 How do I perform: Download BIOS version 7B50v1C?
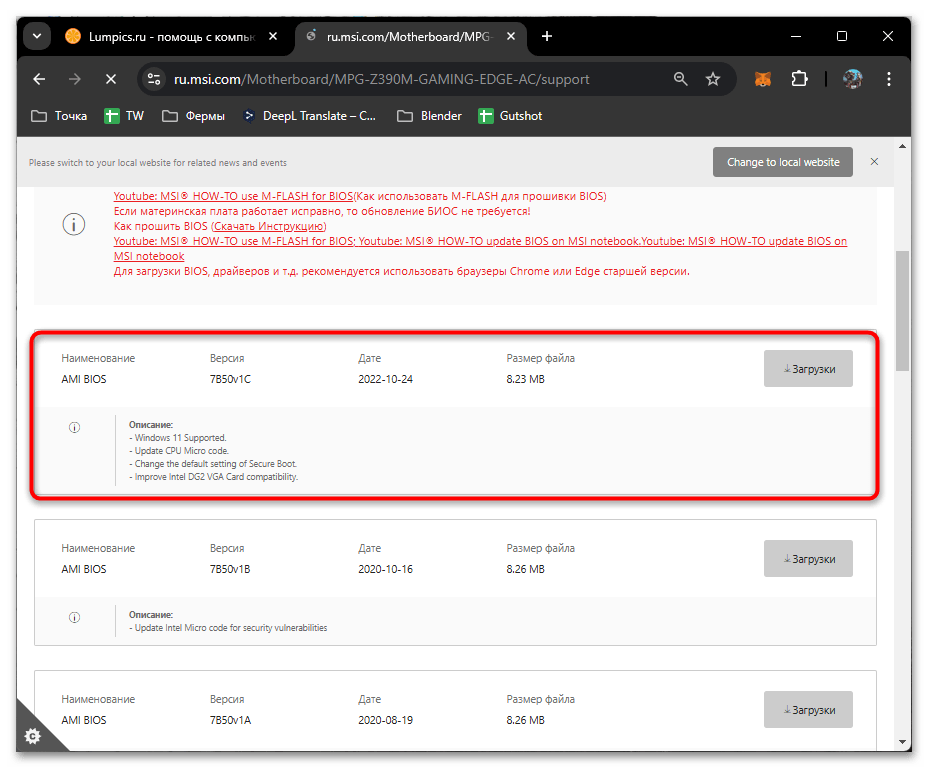808,369
